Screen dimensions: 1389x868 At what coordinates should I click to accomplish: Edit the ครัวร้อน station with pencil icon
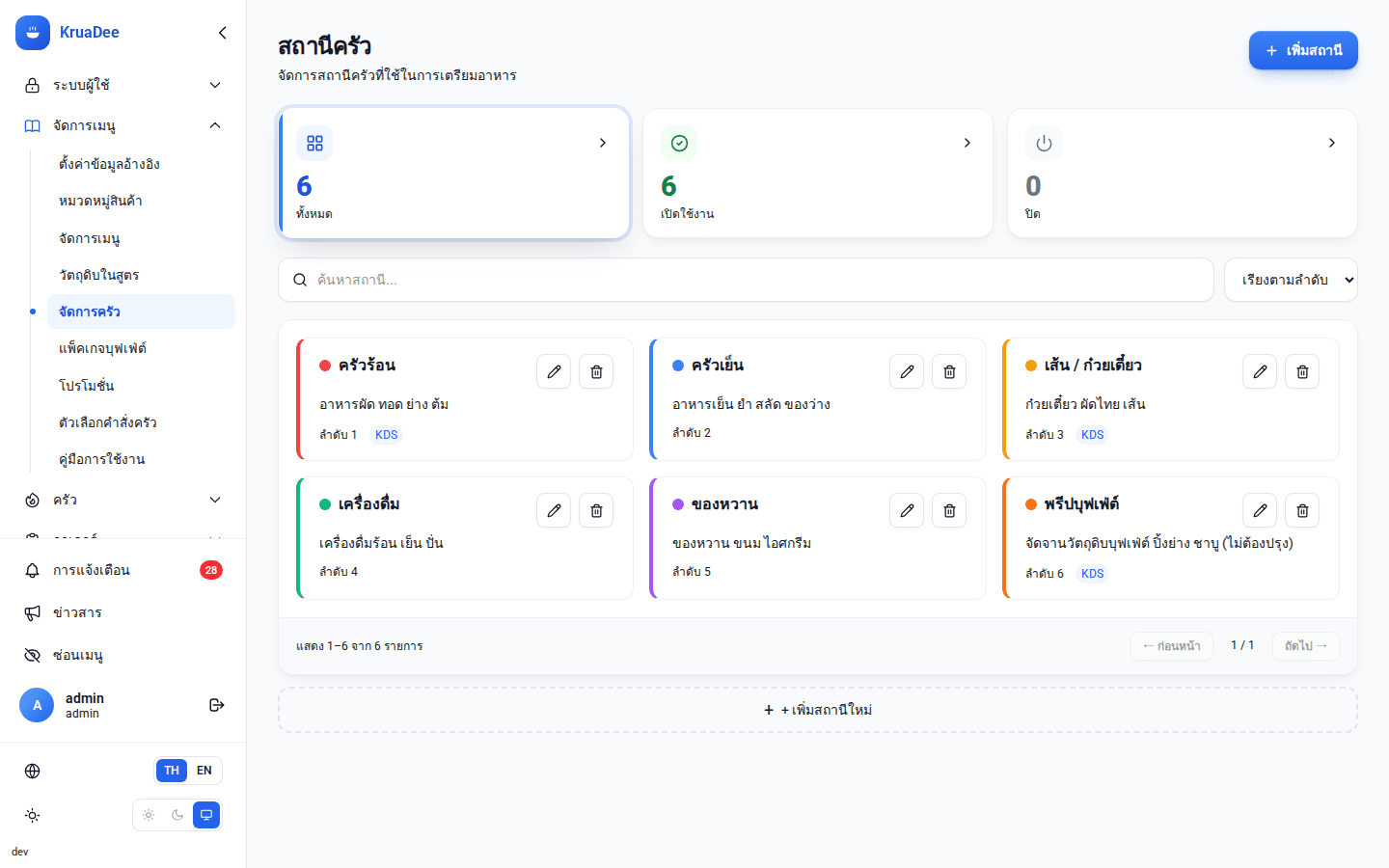(x=554, y=371)
